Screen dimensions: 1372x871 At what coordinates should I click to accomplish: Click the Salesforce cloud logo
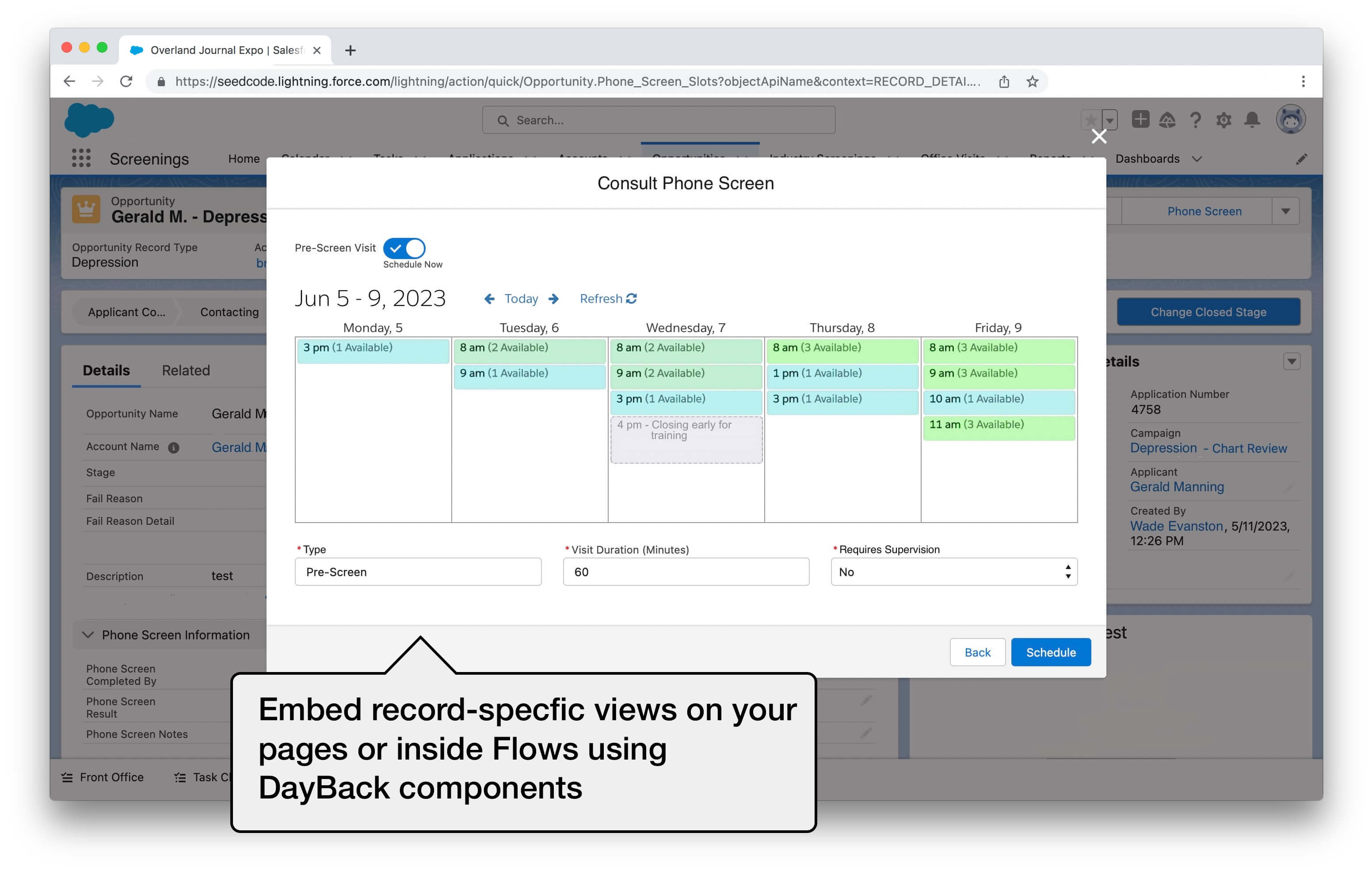(89, 120)
